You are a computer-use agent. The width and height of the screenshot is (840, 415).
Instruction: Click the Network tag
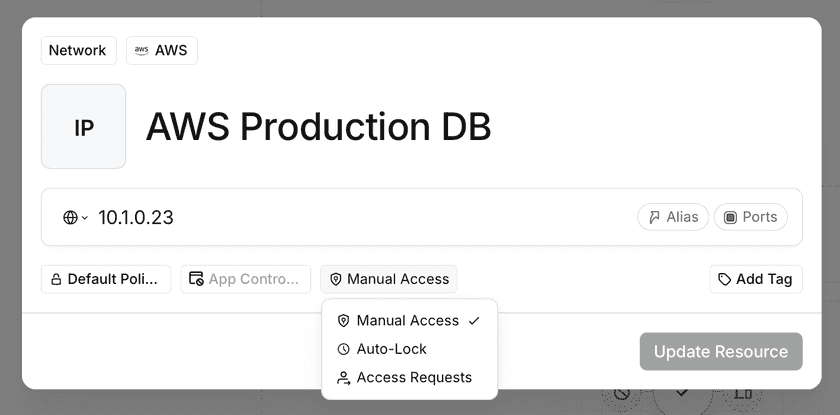[78, 51]
